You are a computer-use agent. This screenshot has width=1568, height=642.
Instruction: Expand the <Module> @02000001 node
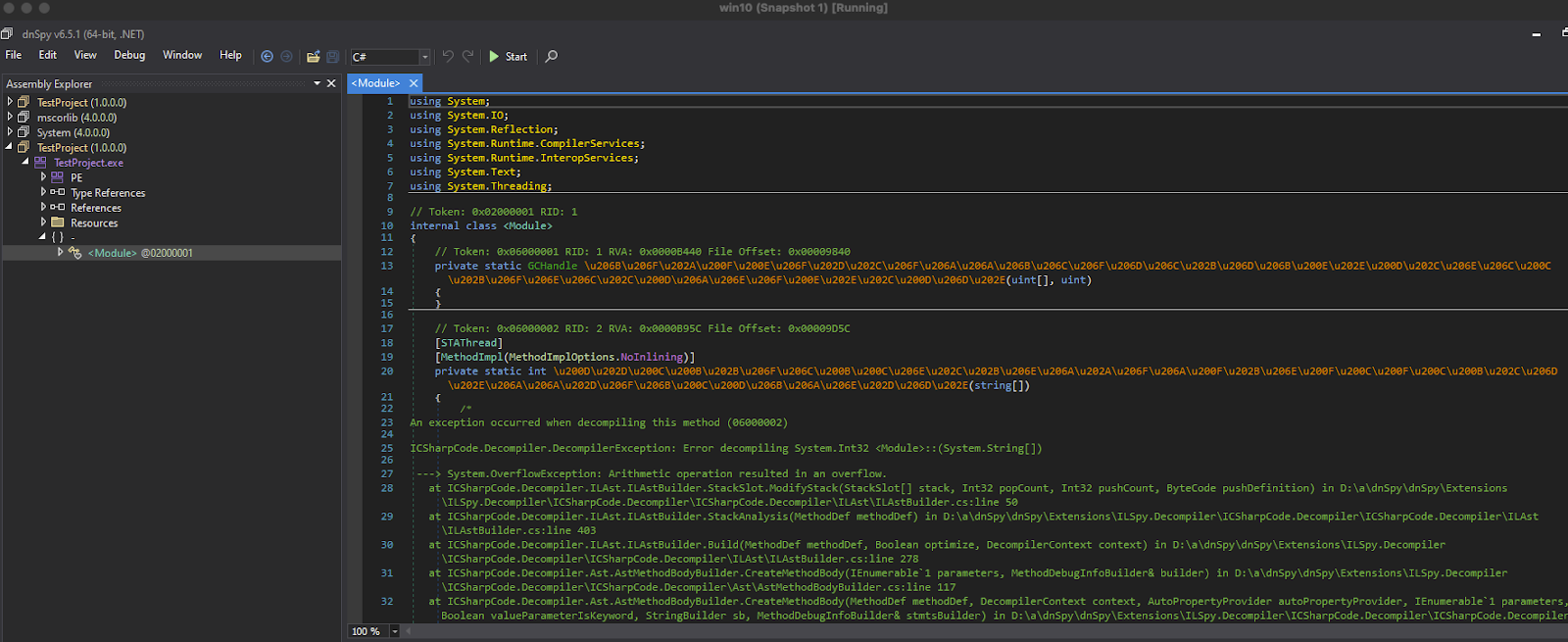click(x=60, y=252)
